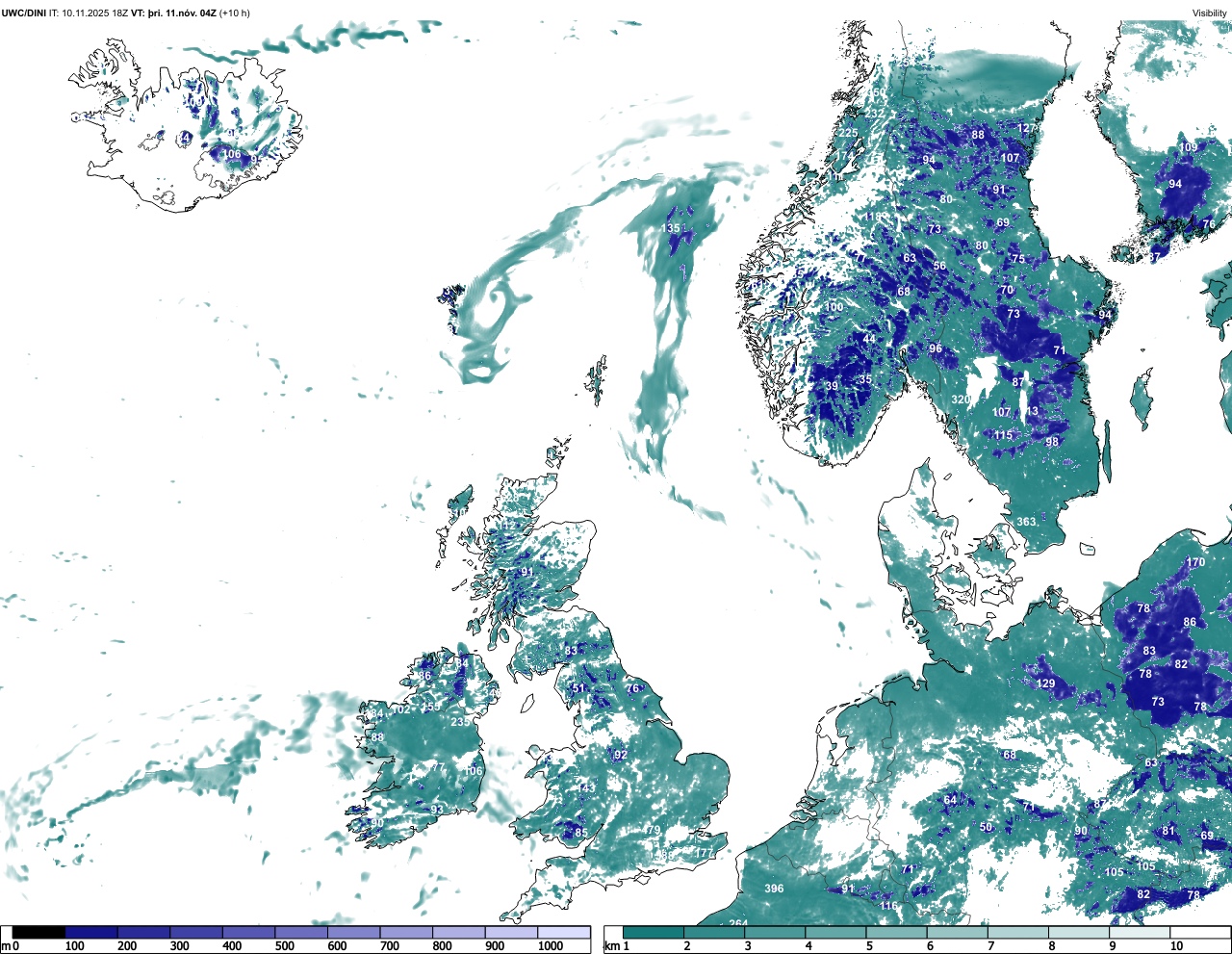Click the 'km' unit label in legend
The width and height of the screenshot is (1232, 954).
611,946
